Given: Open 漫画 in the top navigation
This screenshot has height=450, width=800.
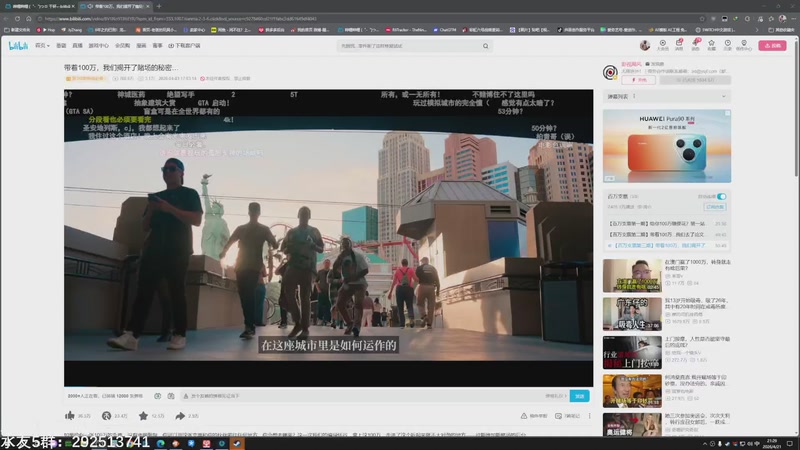Looking at the screenshot, I should click(x=141, y=46).
